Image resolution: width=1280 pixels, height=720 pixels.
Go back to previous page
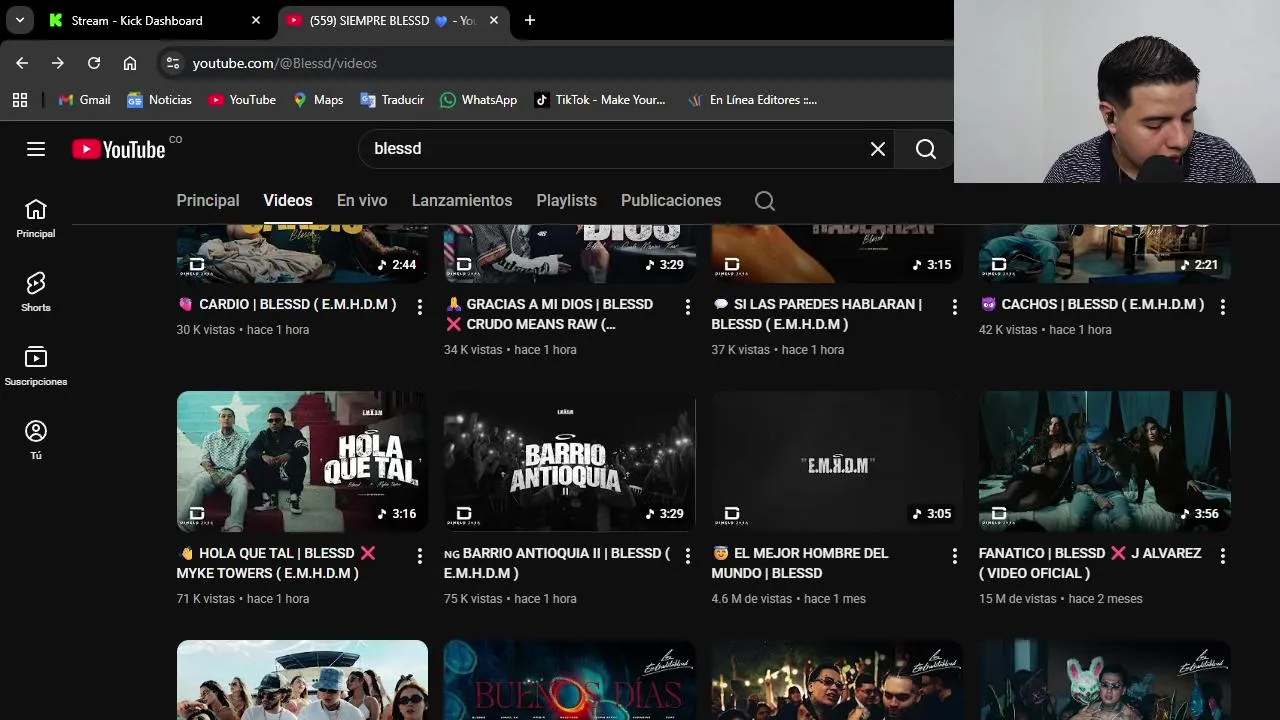pyautogui.click(x=22, y=63)
